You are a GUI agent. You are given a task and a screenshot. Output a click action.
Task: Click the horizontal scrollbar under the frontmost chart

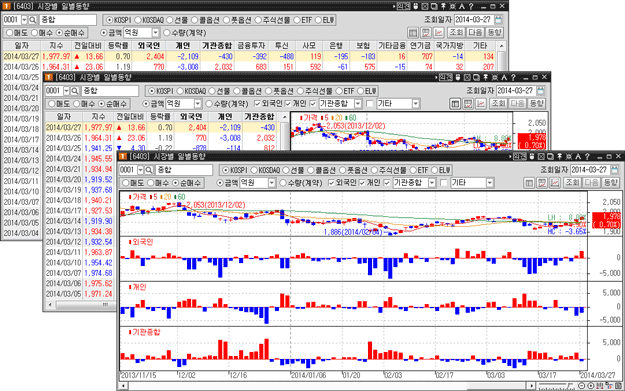click(x=327, y=386)
